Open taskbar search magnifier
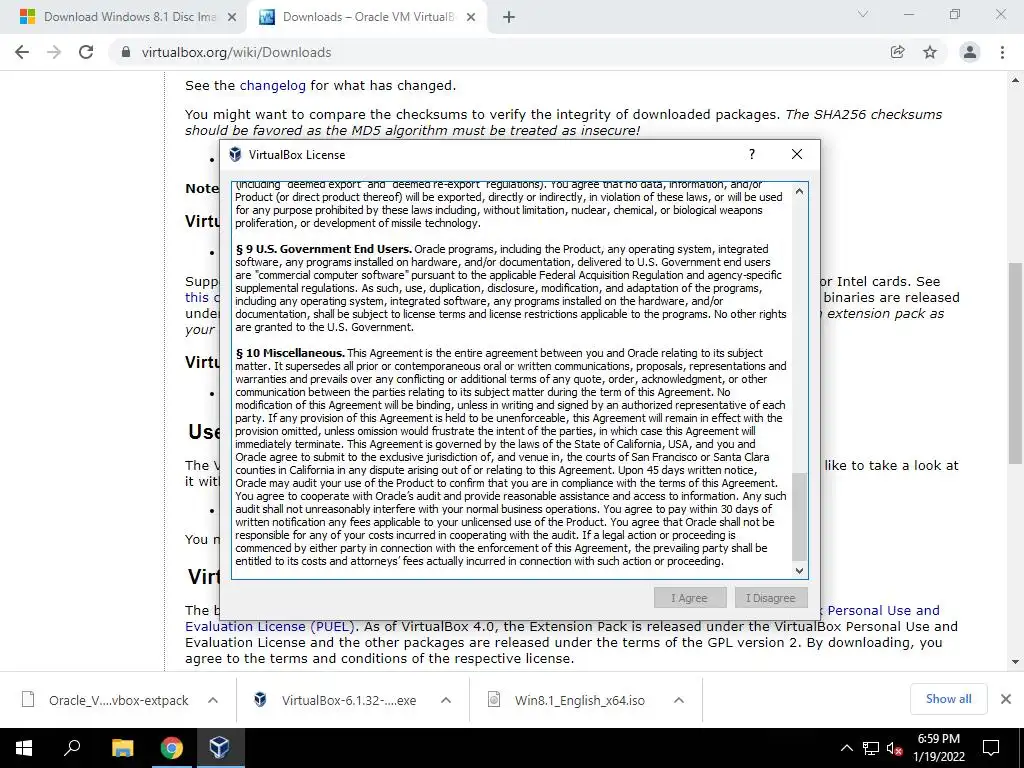 point(72,748)
